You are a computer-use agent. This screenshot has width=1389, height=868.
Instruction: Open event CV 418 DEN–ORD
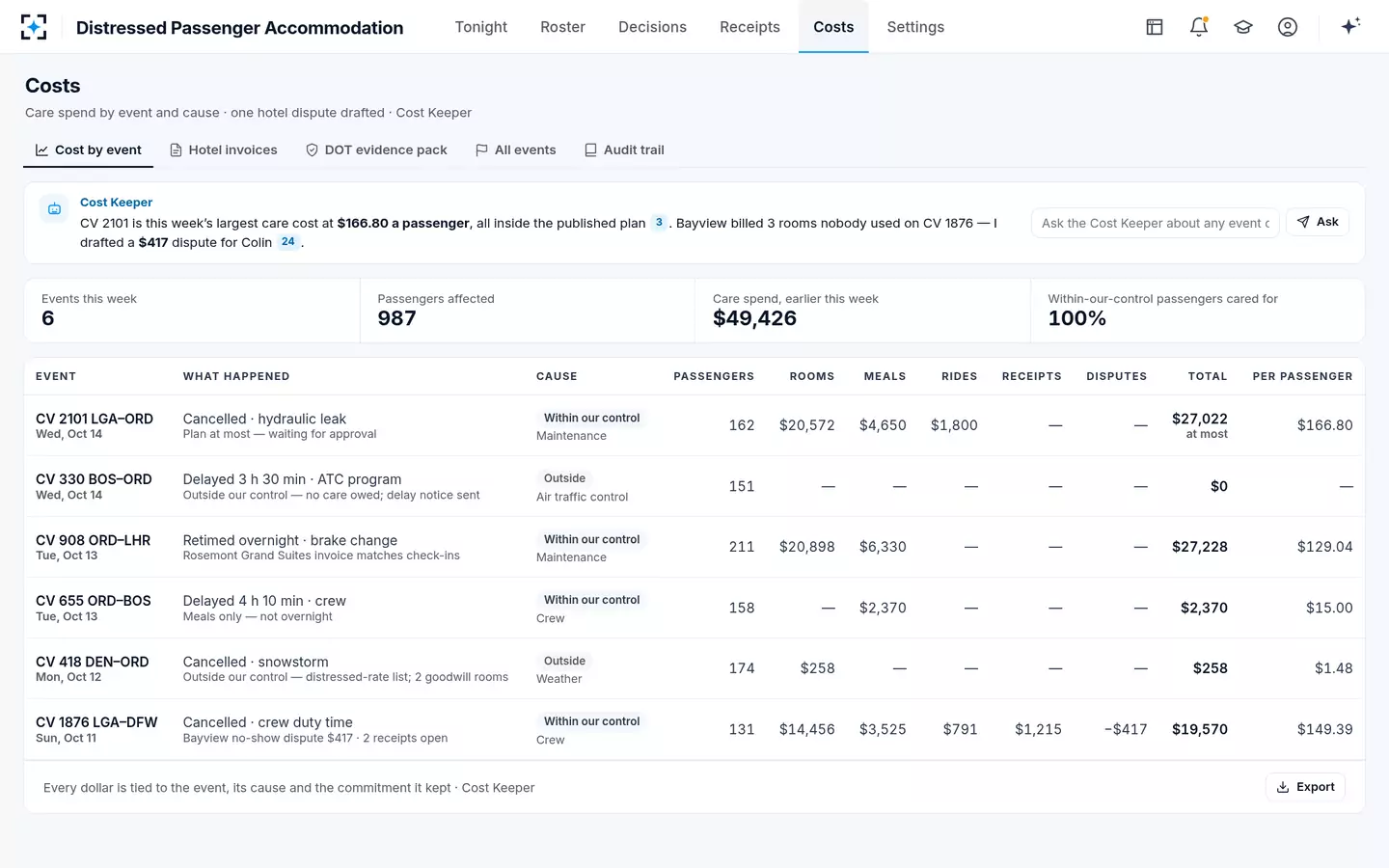93,662
